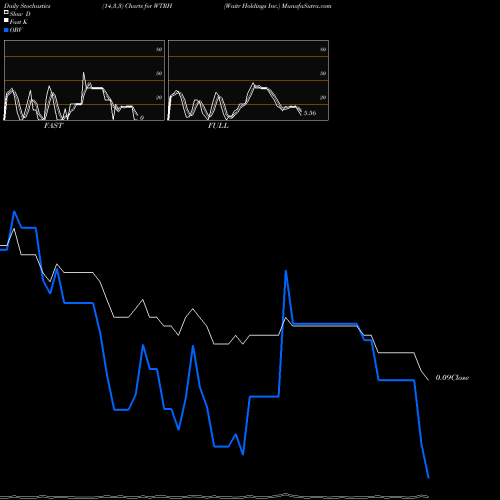Select the 'OBV' legend label
Screen dimensions: 500x500
click(x=16, y=30)
